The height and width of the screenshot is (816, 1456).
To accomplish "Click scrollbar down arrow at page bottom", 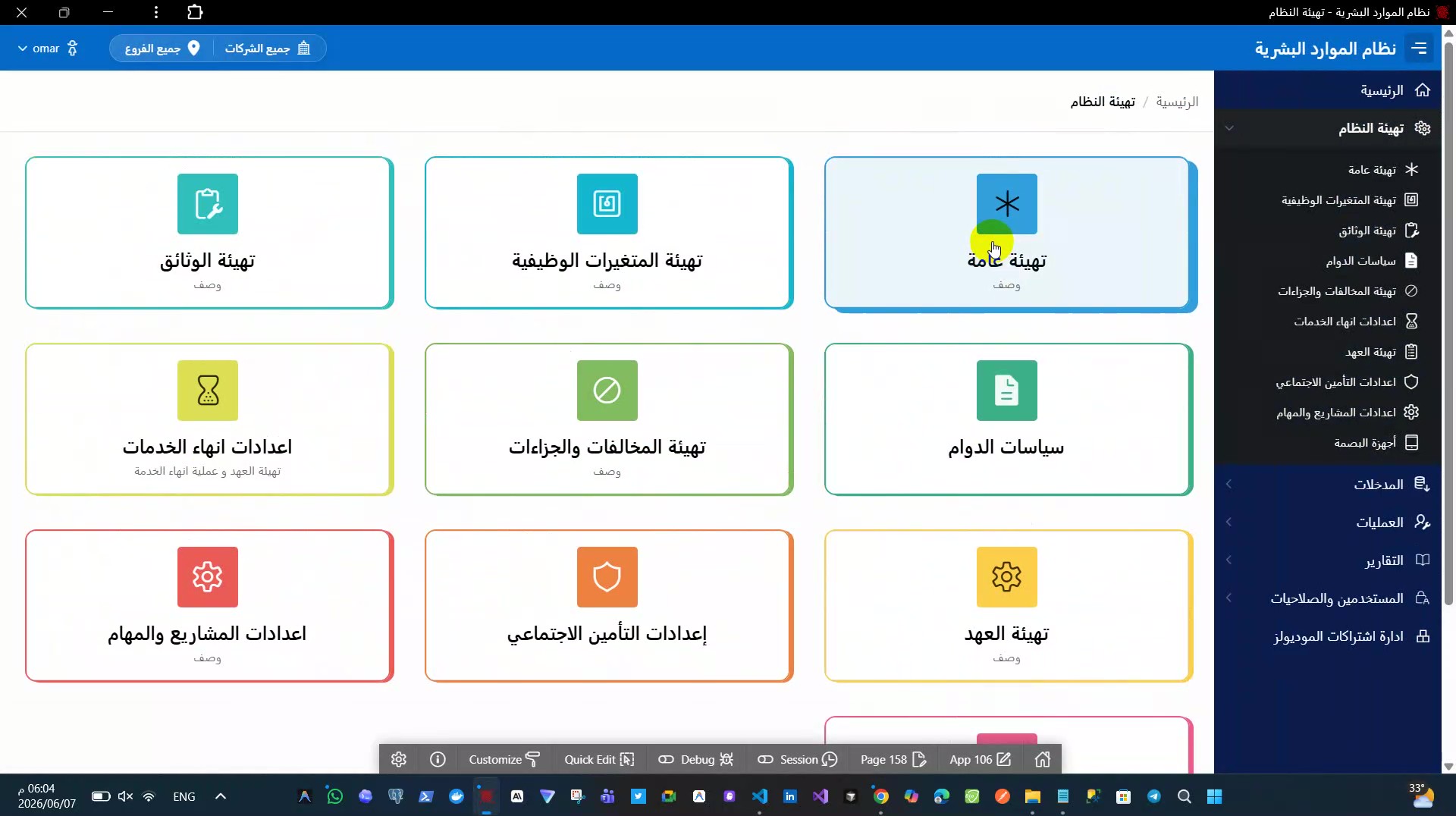I will (x=1448, y=767).
